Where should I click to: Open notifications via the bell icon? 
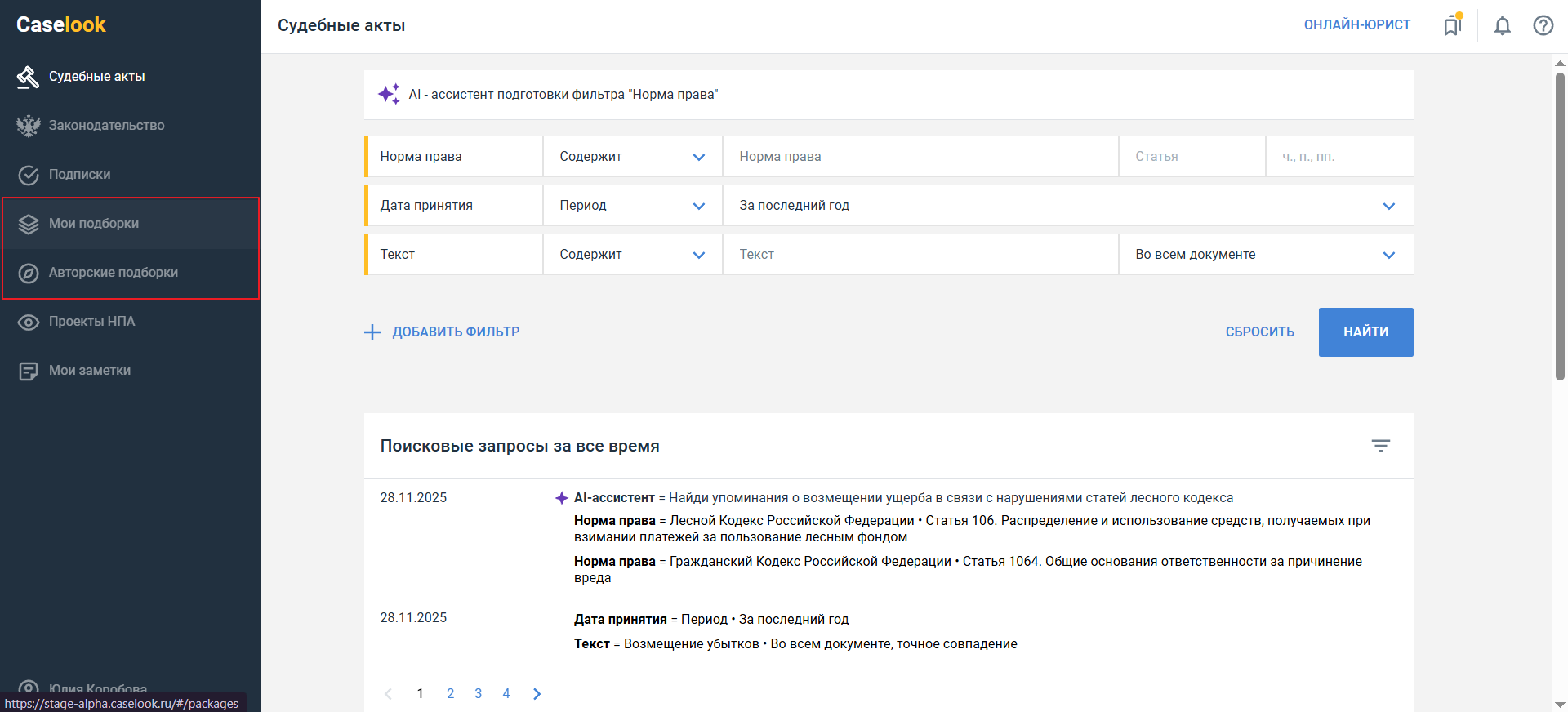1502,26
